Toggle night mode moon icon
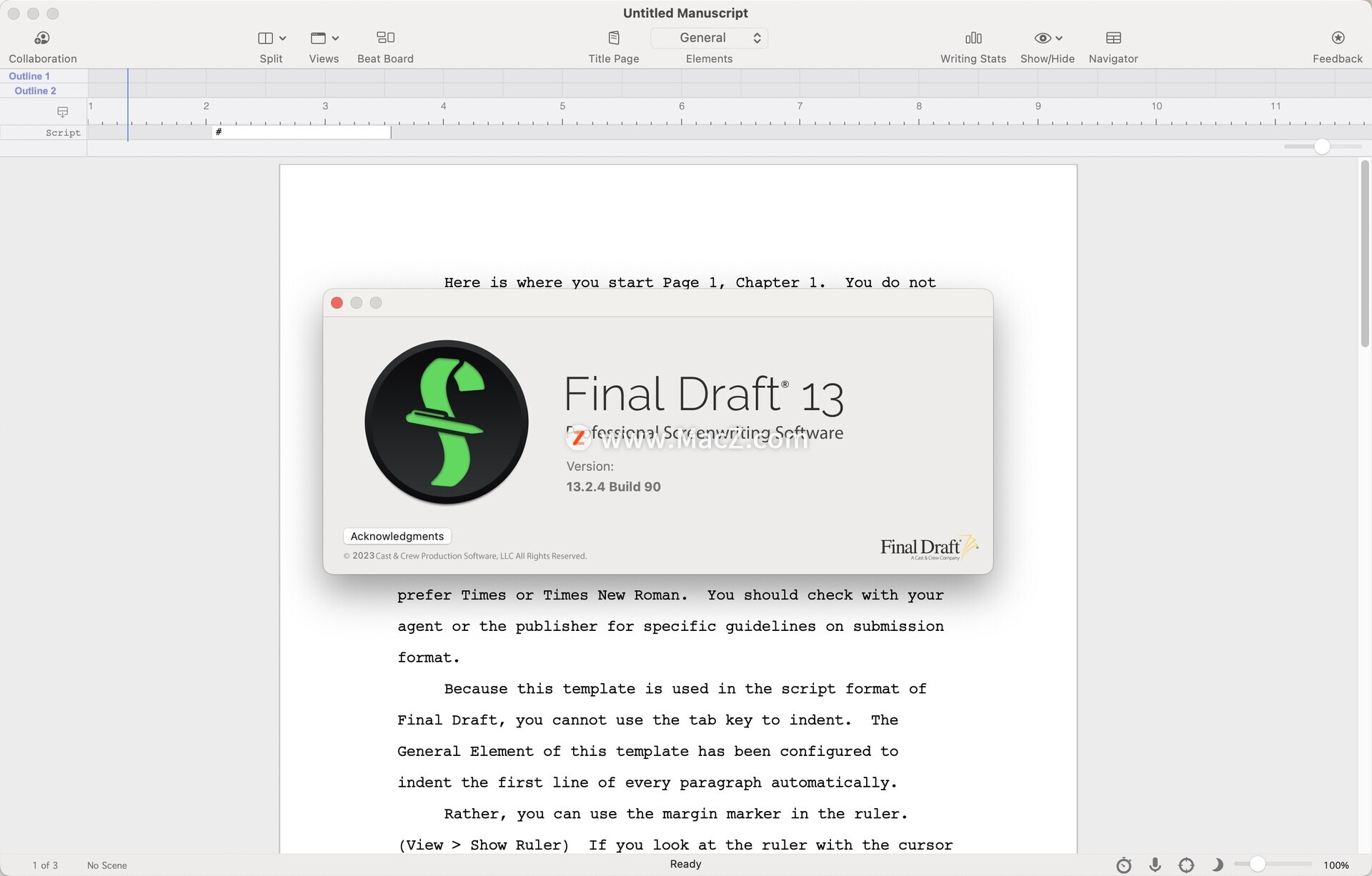 click(x=1217, y=865)
